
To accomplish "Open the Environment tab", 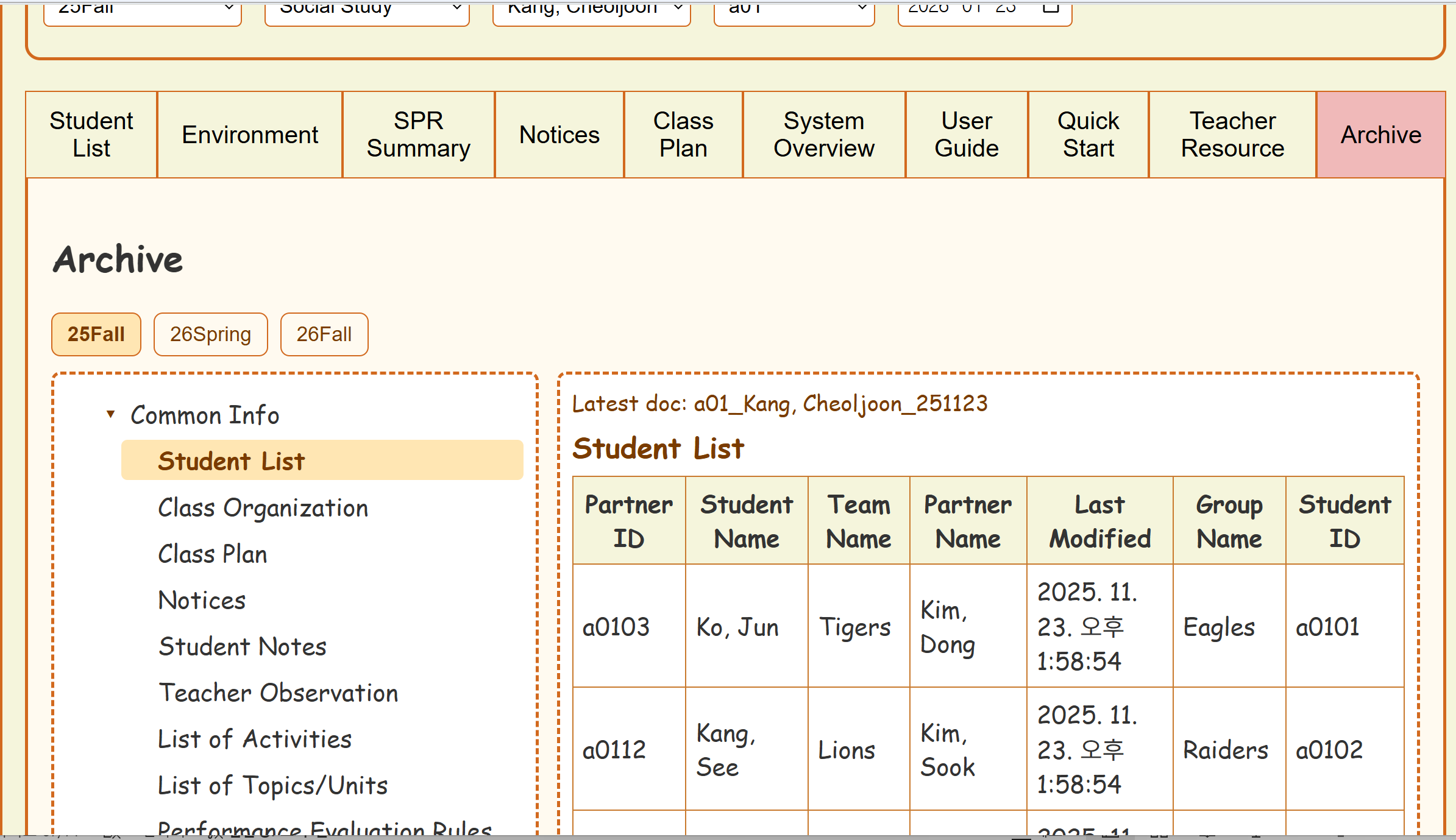I will [x=250, y=135].
